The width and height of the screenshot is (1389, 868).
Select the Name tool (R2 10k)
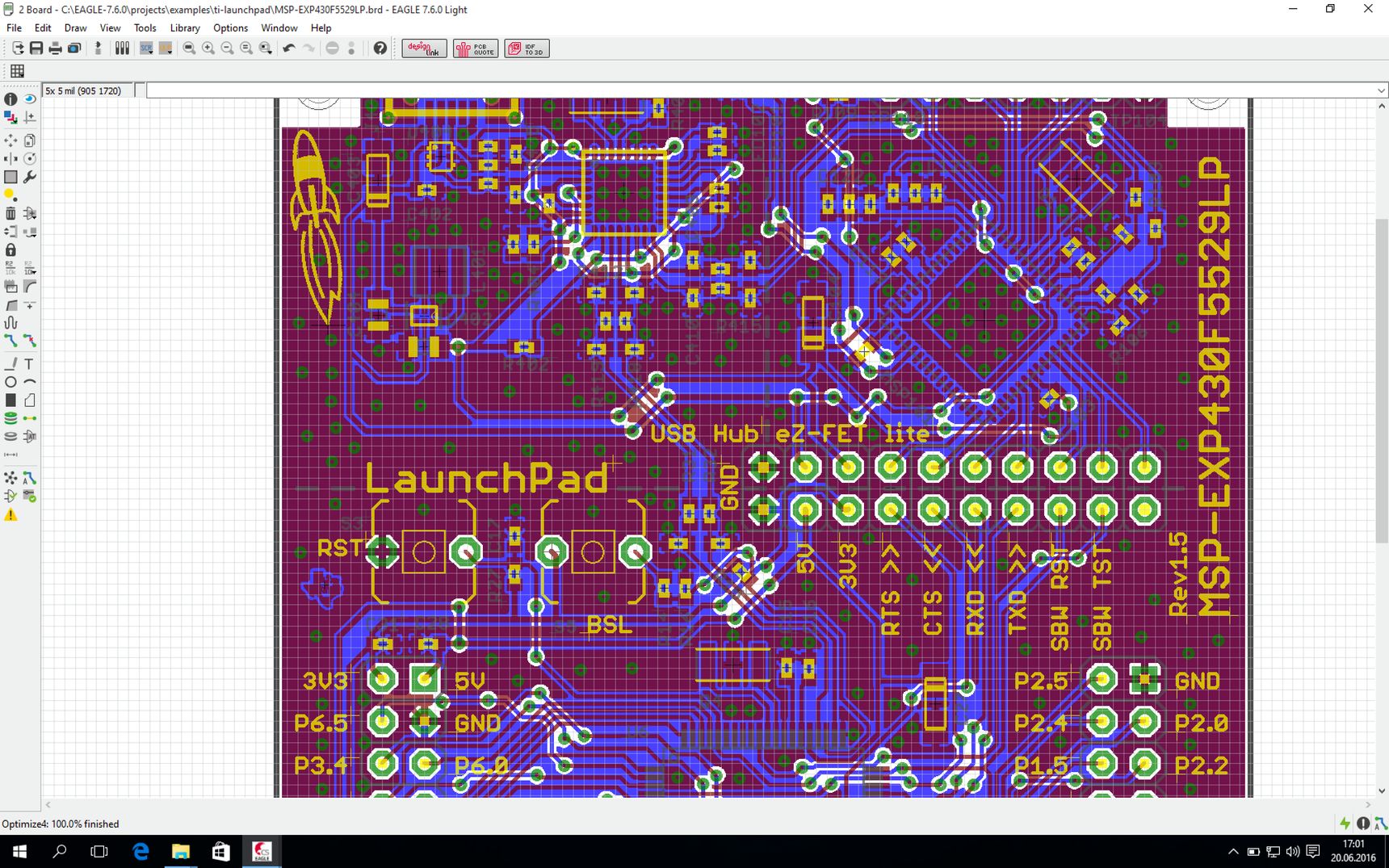[10, 268]
